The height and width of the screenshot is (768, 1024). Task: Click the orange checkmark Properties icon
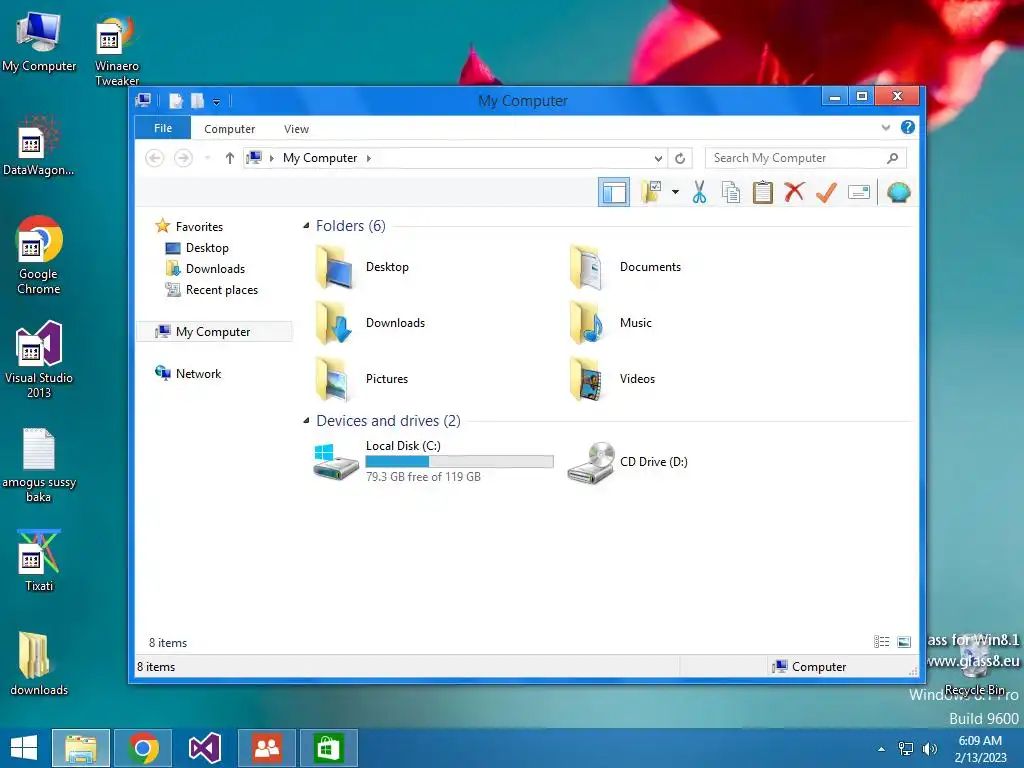826,192
